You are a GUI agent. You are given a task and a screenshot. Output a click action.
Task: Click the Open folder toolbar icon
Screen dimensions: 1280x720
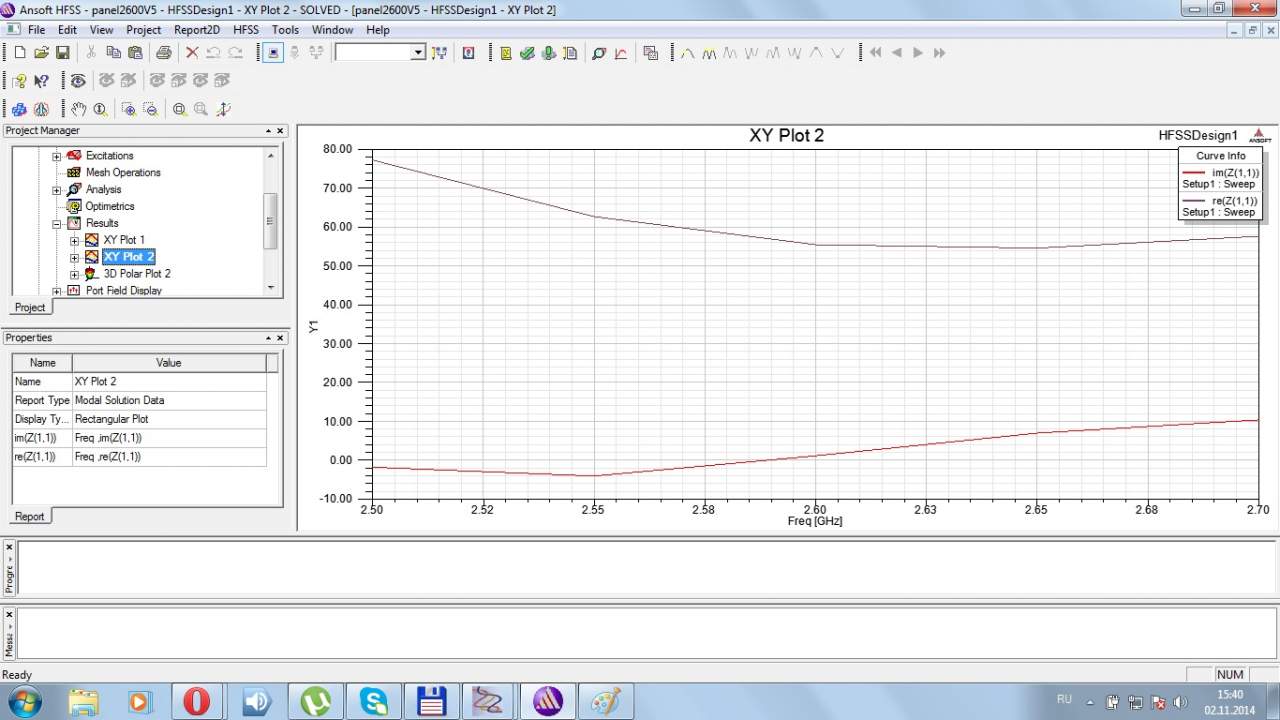coord(41,53)
